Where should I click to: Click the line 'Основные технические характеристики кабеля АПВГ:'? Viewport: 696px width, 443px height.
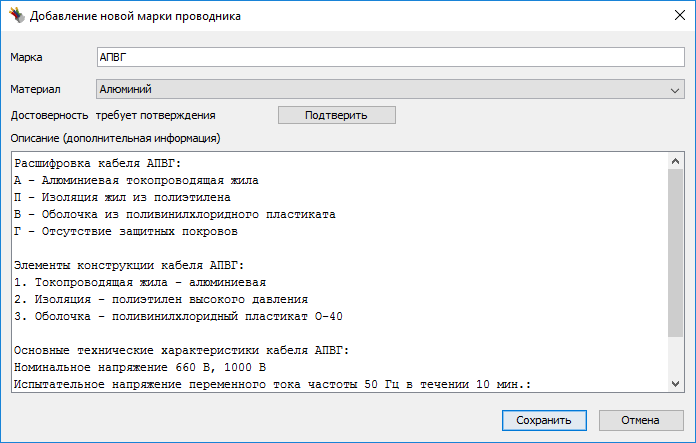(182, 350)
